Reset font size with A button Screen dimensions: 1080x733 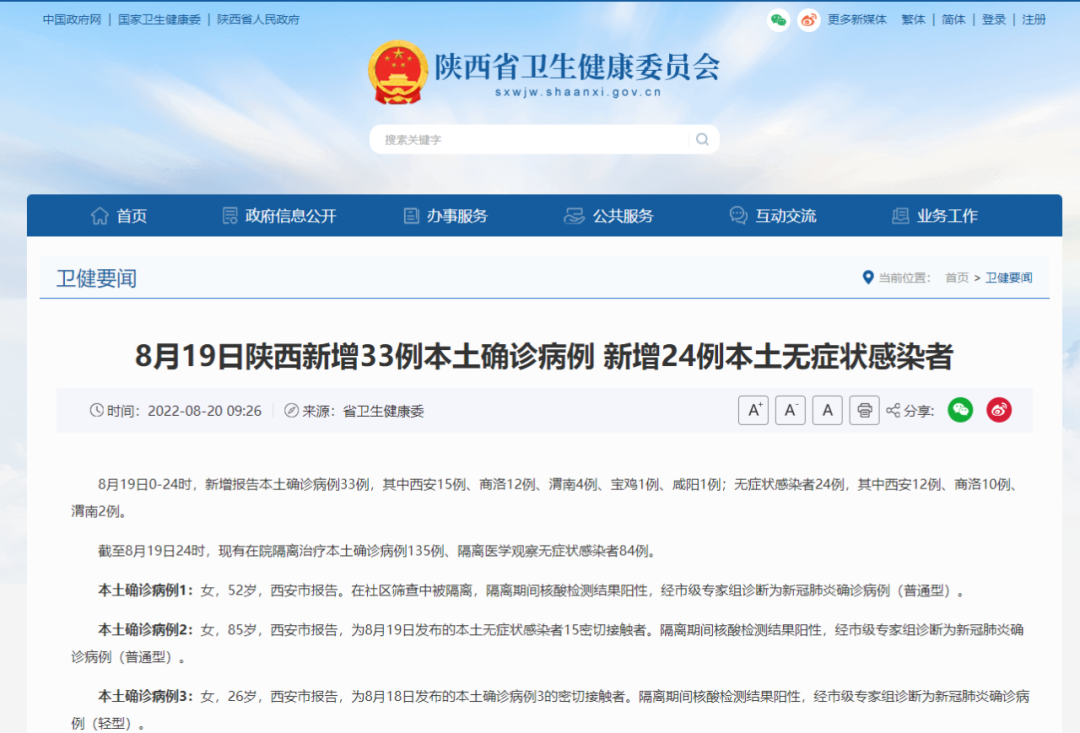(x=827, y=411)
